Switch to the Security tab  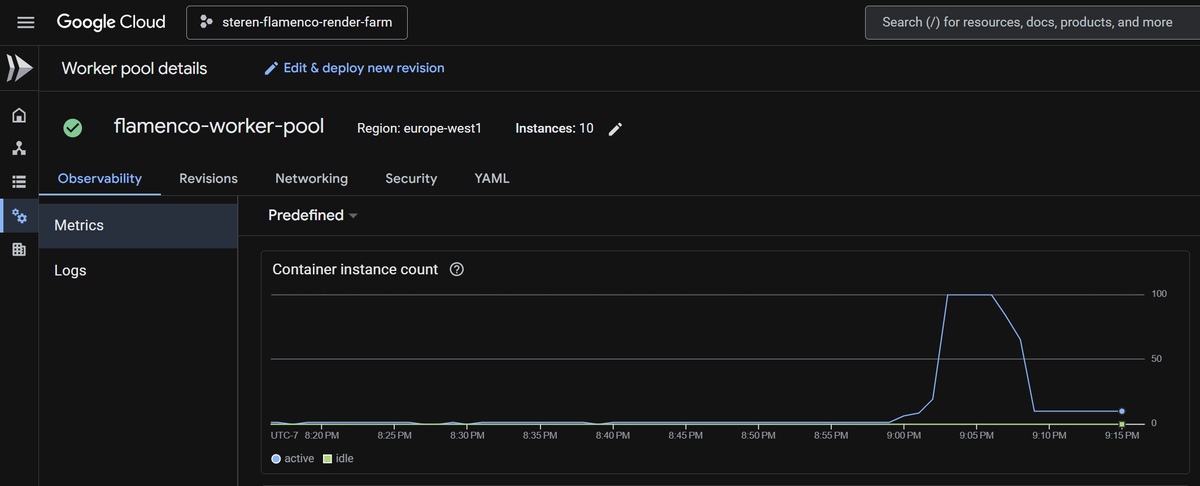[x=411, y=178]
